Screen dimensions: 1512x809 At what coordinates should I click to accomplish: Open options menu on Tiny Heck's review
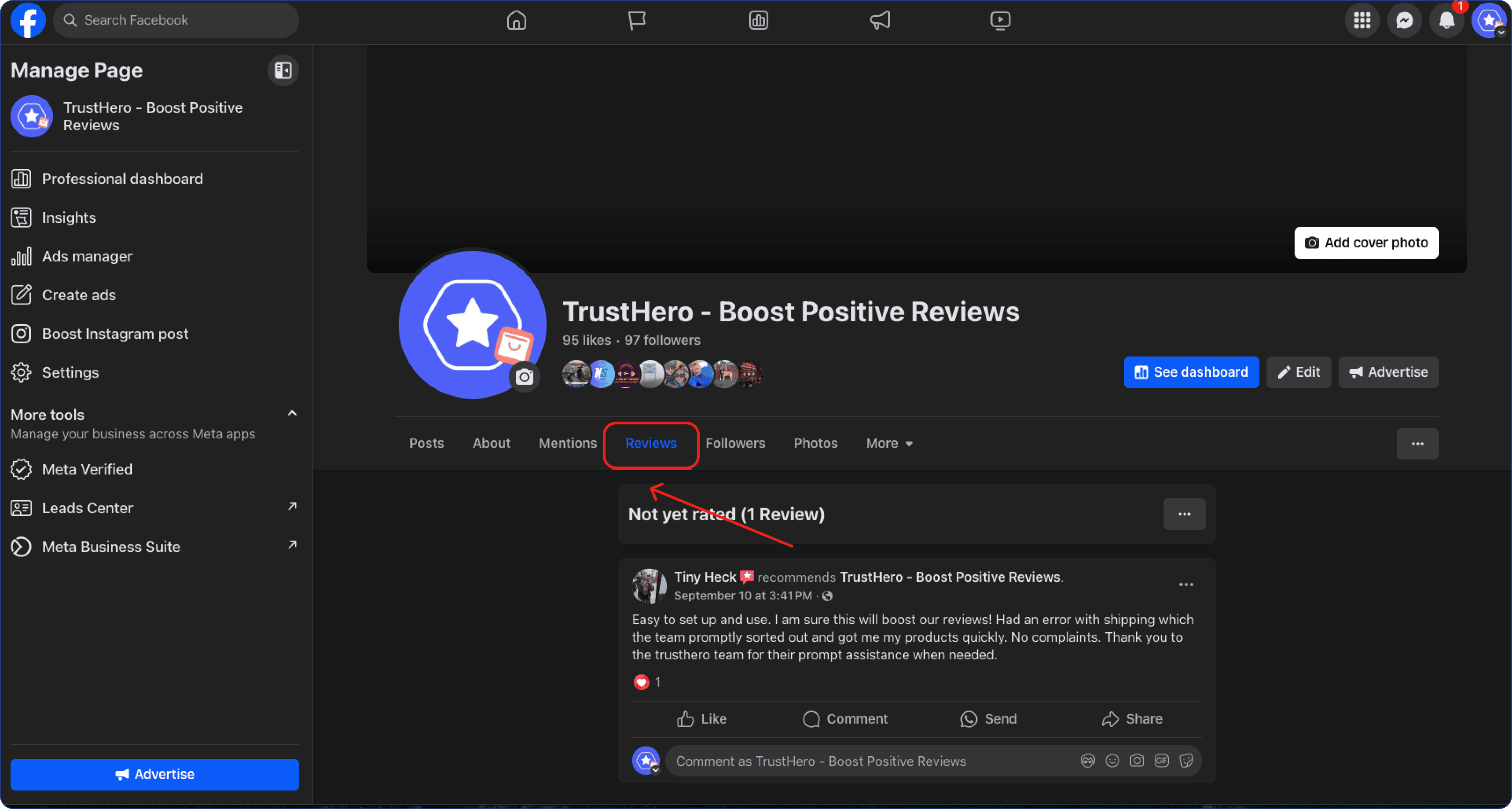[x=1185, y=585]
